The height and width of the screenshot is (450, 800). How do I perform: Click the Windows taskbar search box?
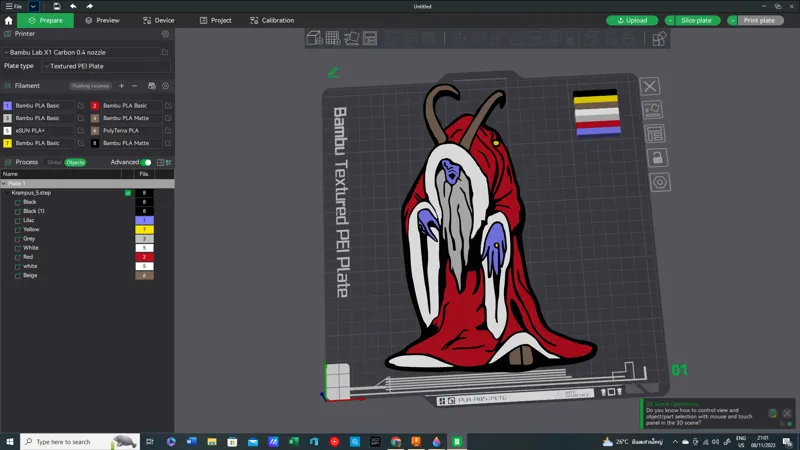click(x=80, y=441)
